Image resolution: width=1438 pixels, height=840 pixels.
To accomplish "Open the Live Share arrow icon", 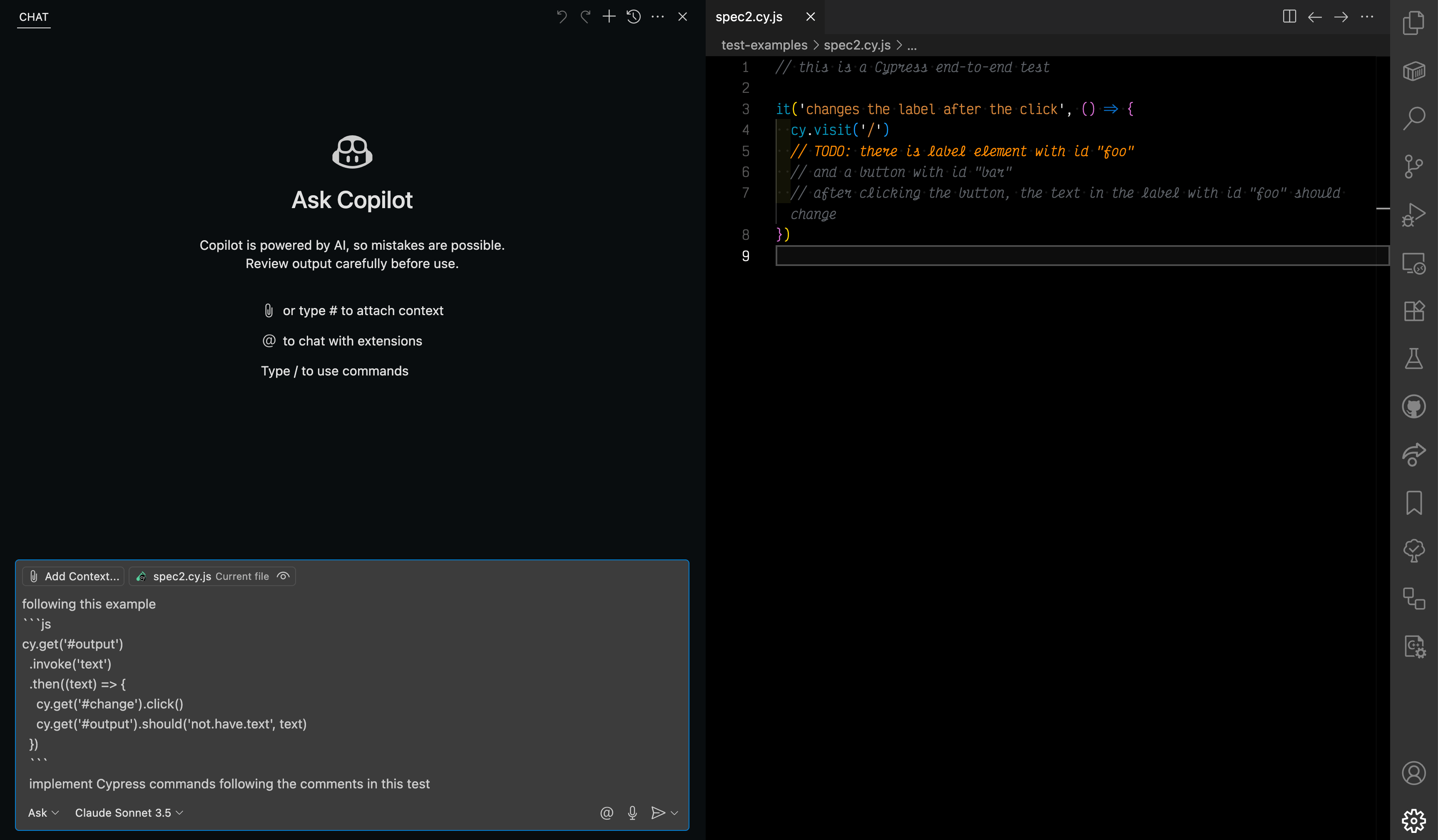I will 1413,455.
